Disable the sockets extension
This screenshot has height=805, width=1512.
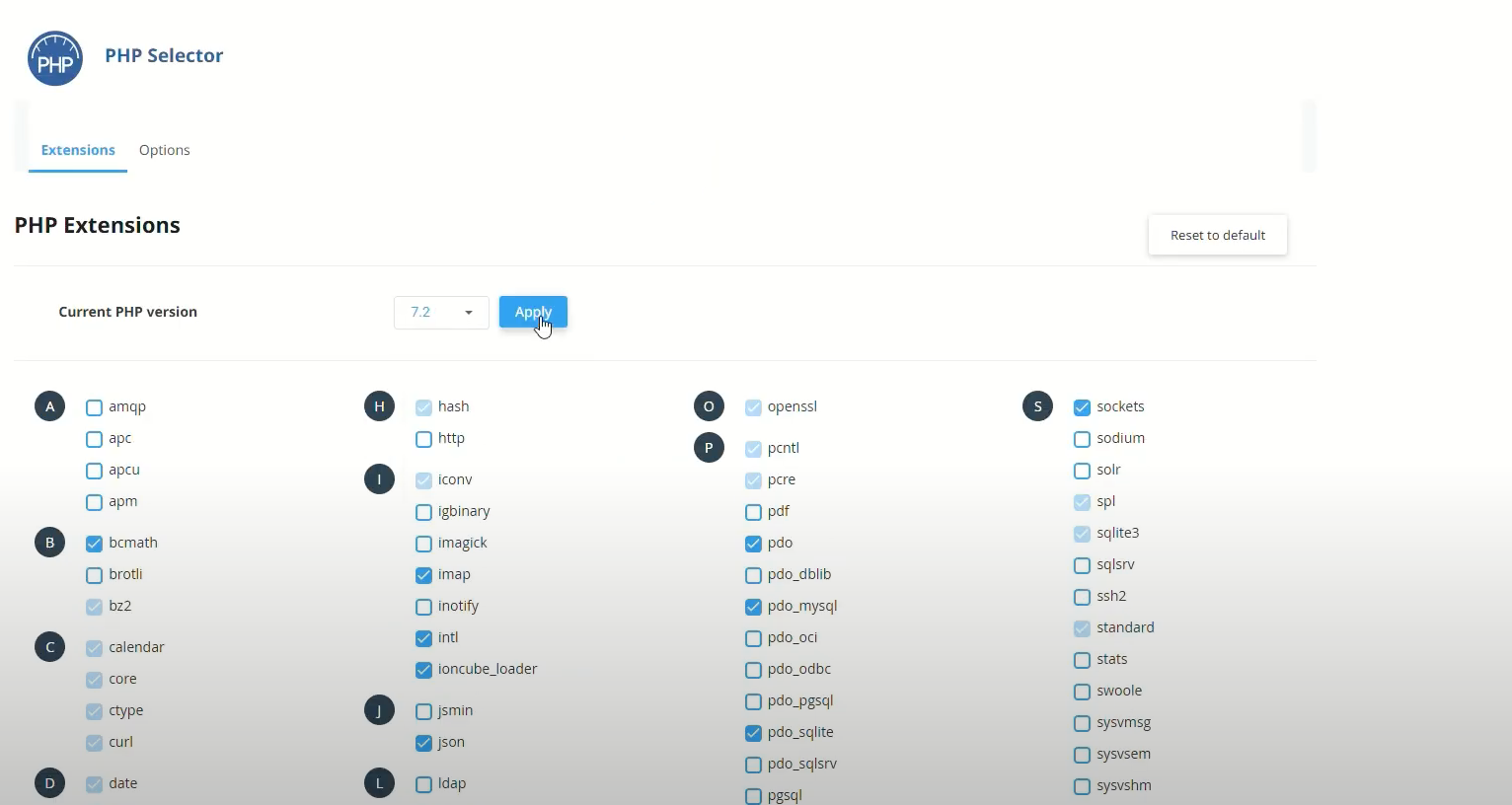(1082, 407)
